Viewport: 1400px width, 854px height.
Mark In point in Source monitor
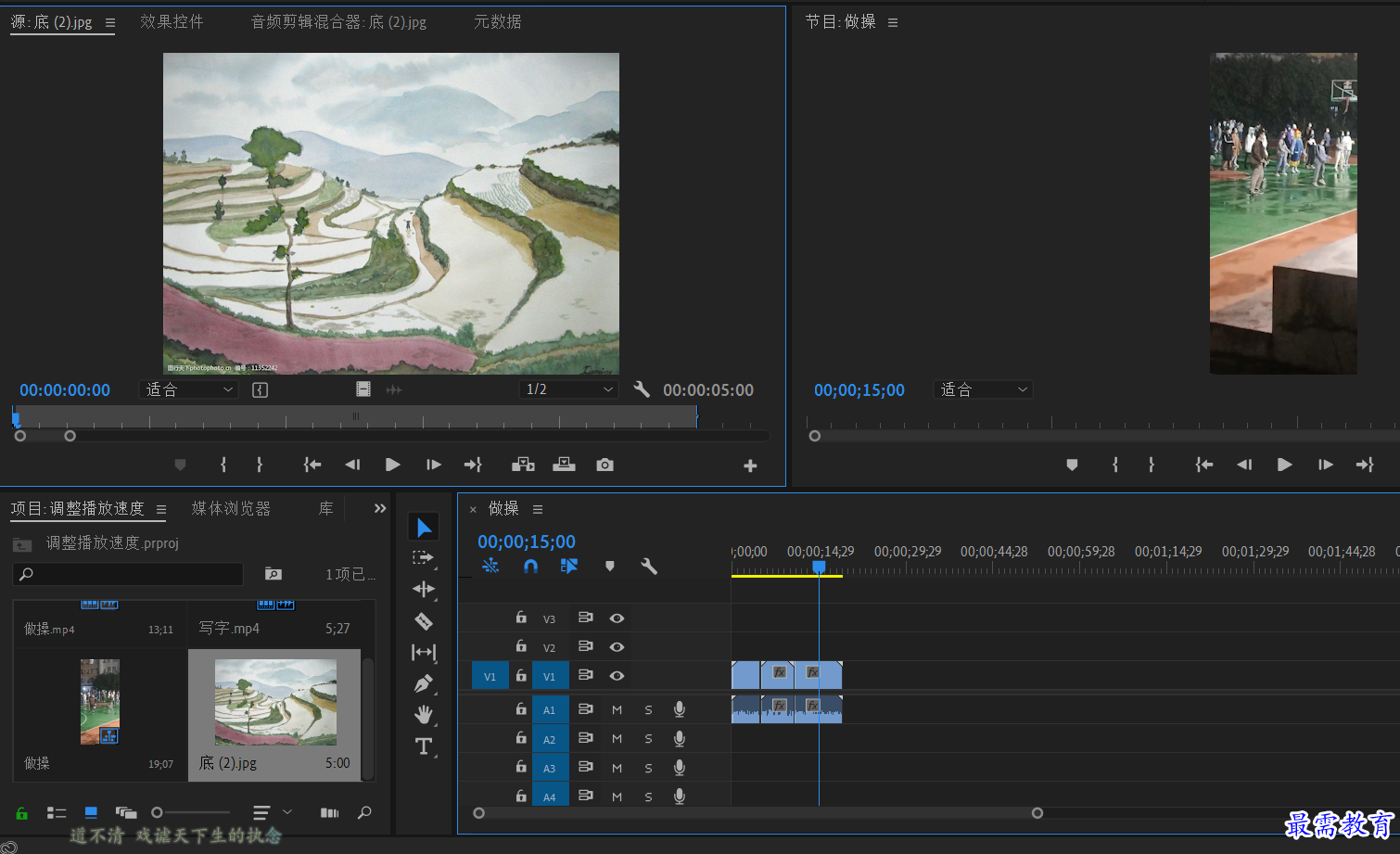point(223,465)
